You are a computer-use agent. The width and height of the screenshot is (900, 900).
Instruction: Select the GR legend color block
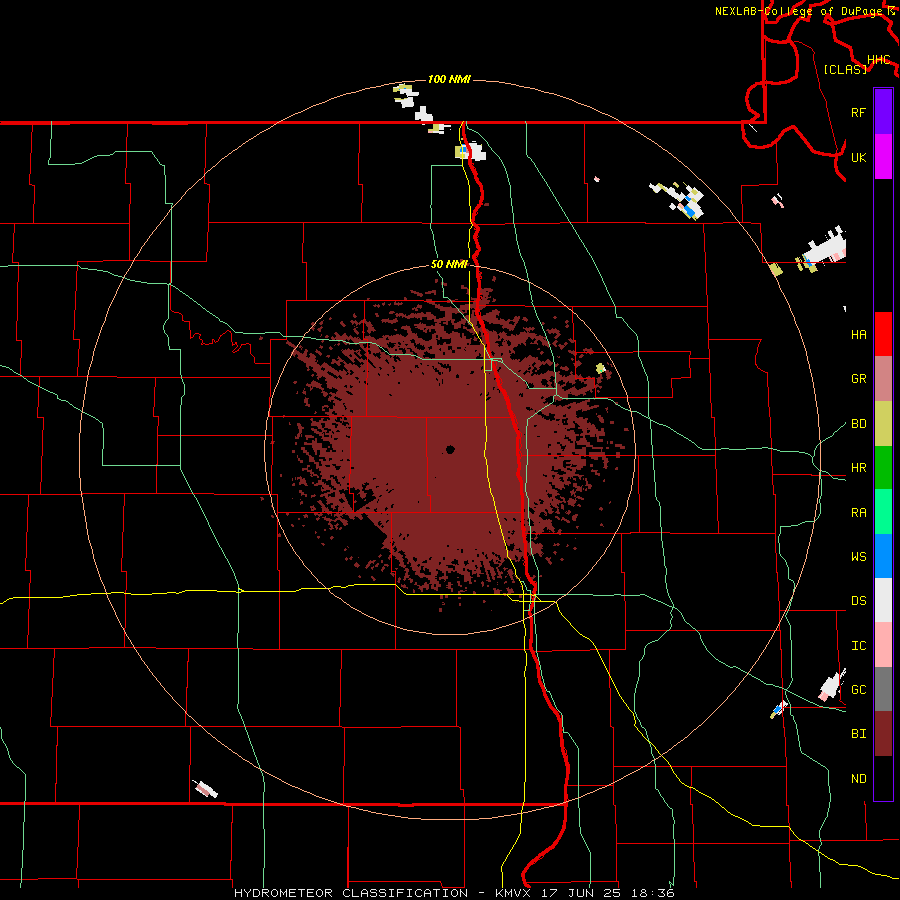click(883, 379)
